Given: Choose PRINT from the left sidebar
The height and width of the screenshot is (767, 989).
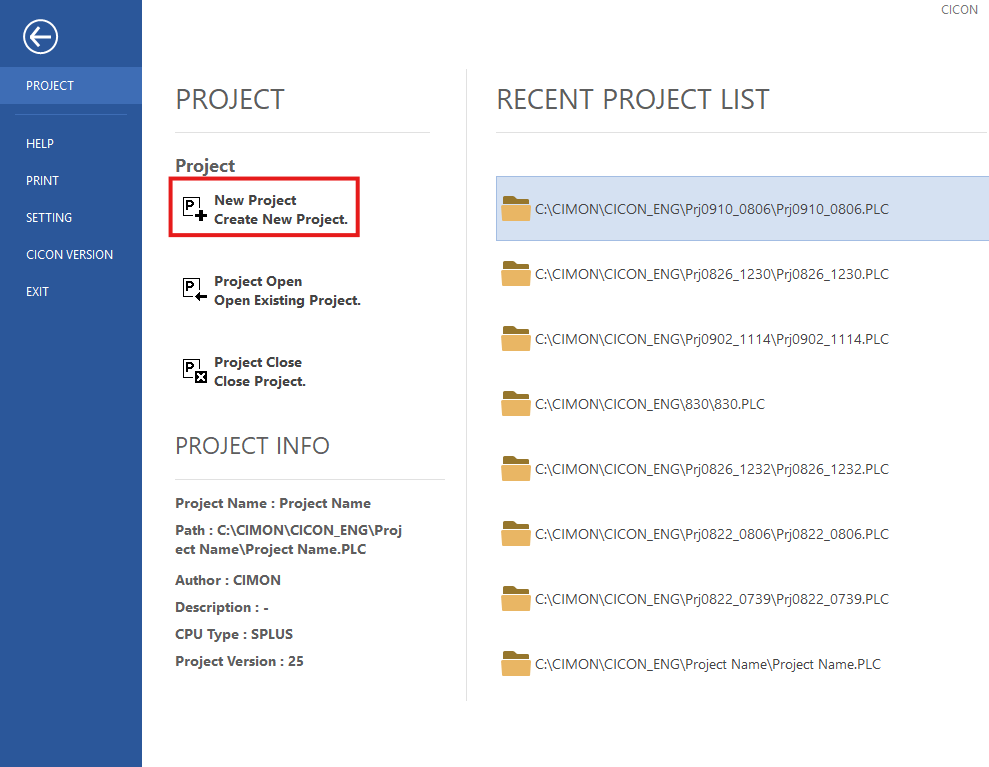Looking at the screenshot, I should 43,181.
